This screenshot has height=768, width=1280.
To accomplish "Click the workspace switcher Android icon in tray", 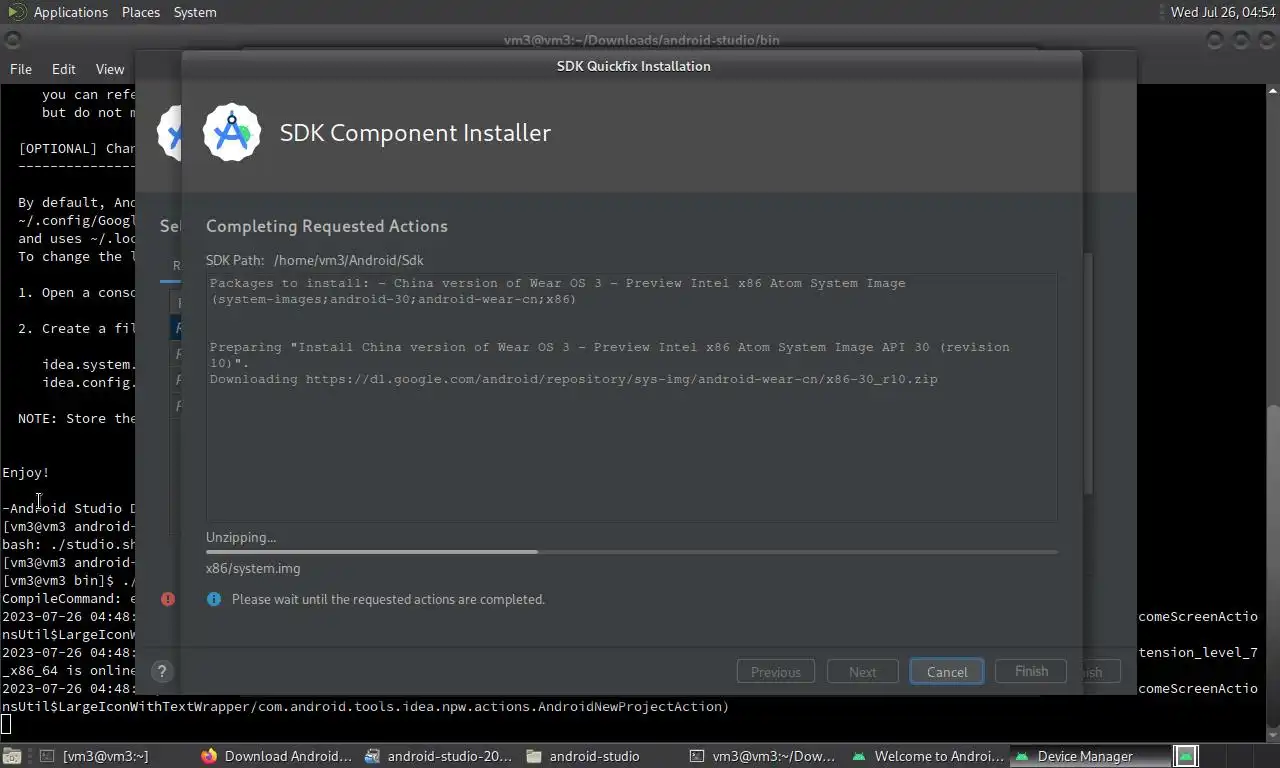I will 1186,756.
